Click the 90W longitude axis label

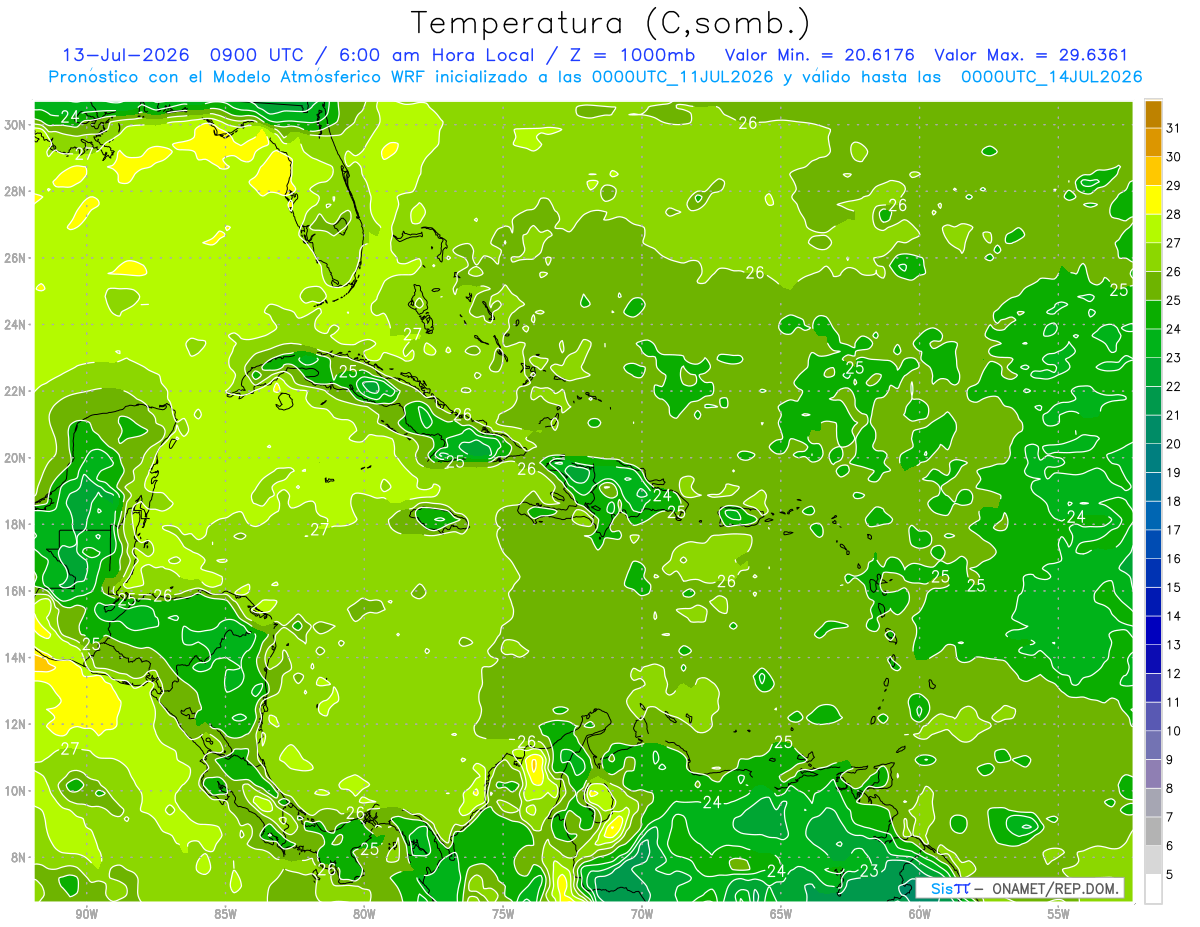pyautogui.click(x=86, y=913)
